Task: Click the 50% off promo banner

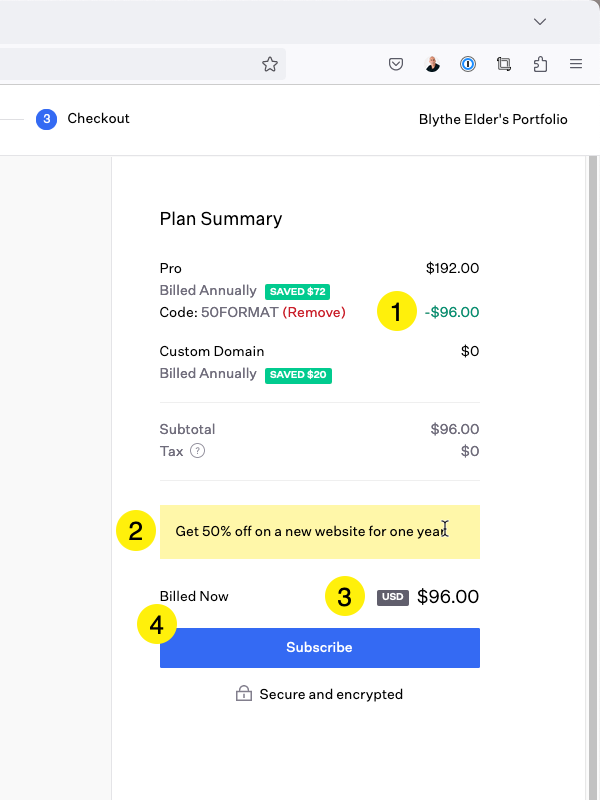Action: coord(320,532)
